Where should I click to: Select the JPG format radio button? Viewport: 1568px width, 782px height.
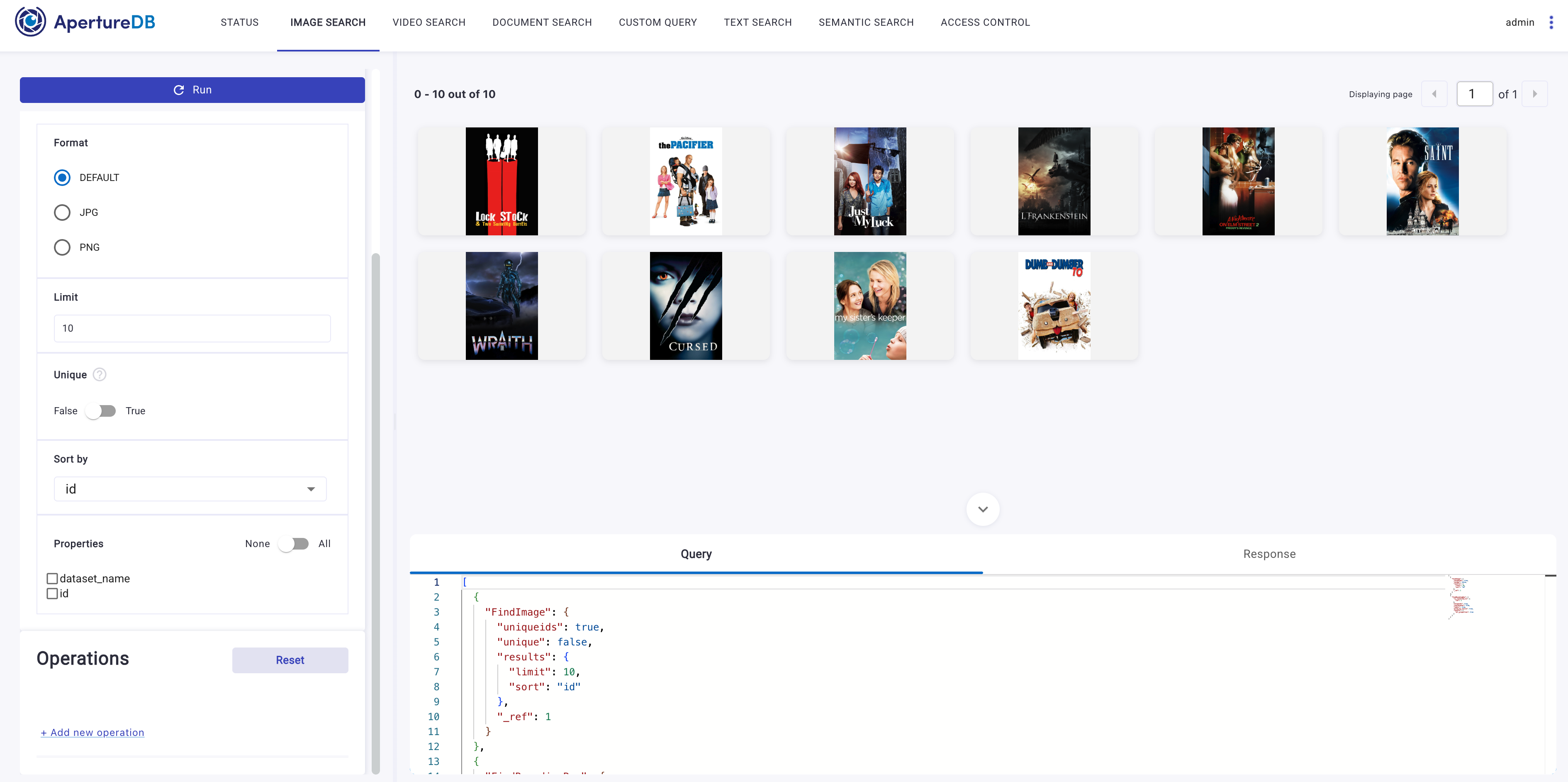pos(62,213)
